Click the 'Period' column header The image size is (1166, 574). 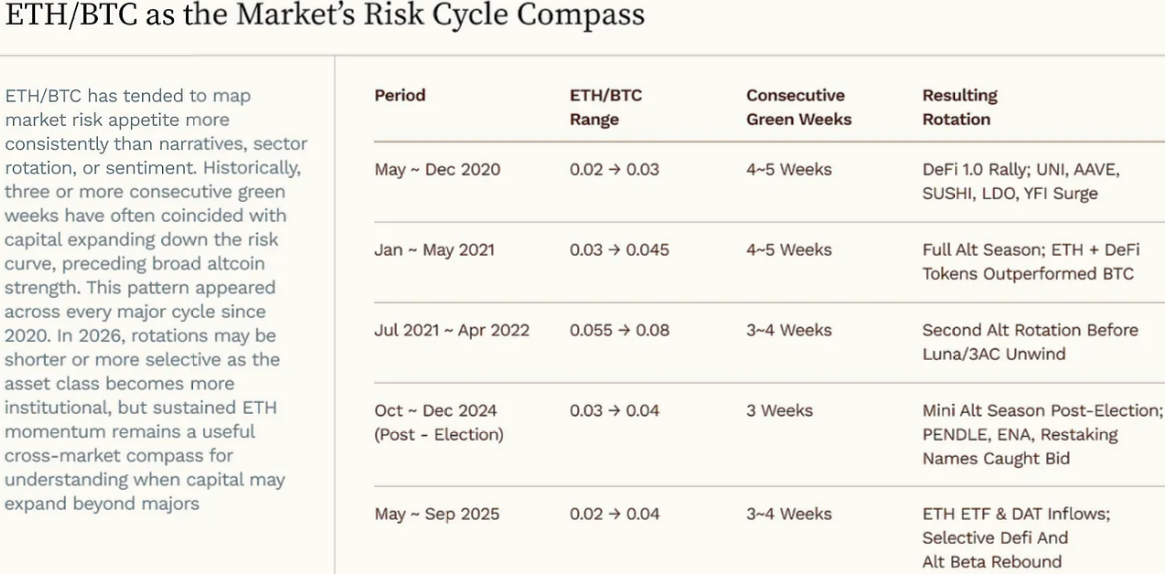400,95
